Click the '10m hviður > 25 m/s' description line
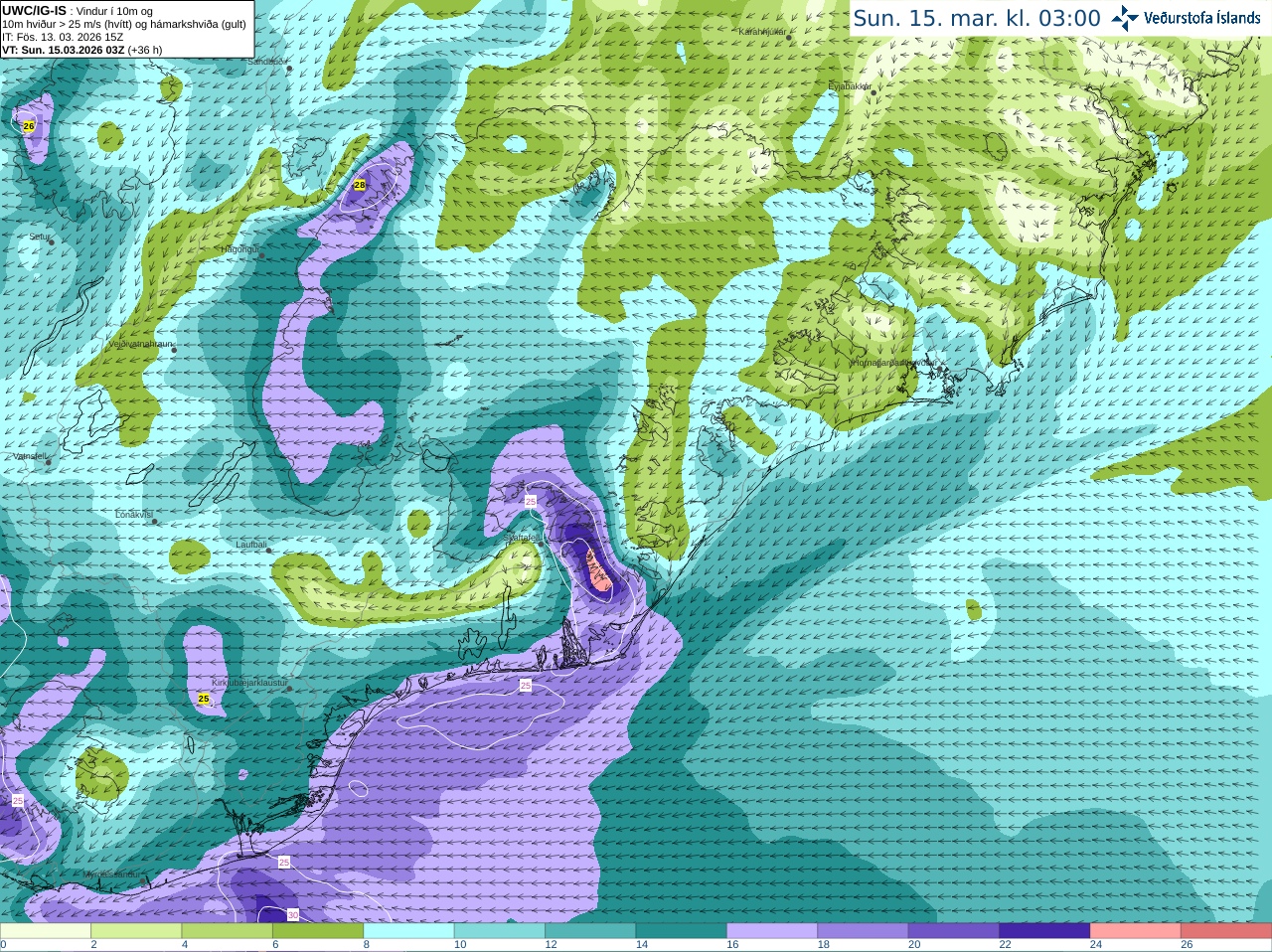The image size is (1272, 952). [x=124, y=24]
